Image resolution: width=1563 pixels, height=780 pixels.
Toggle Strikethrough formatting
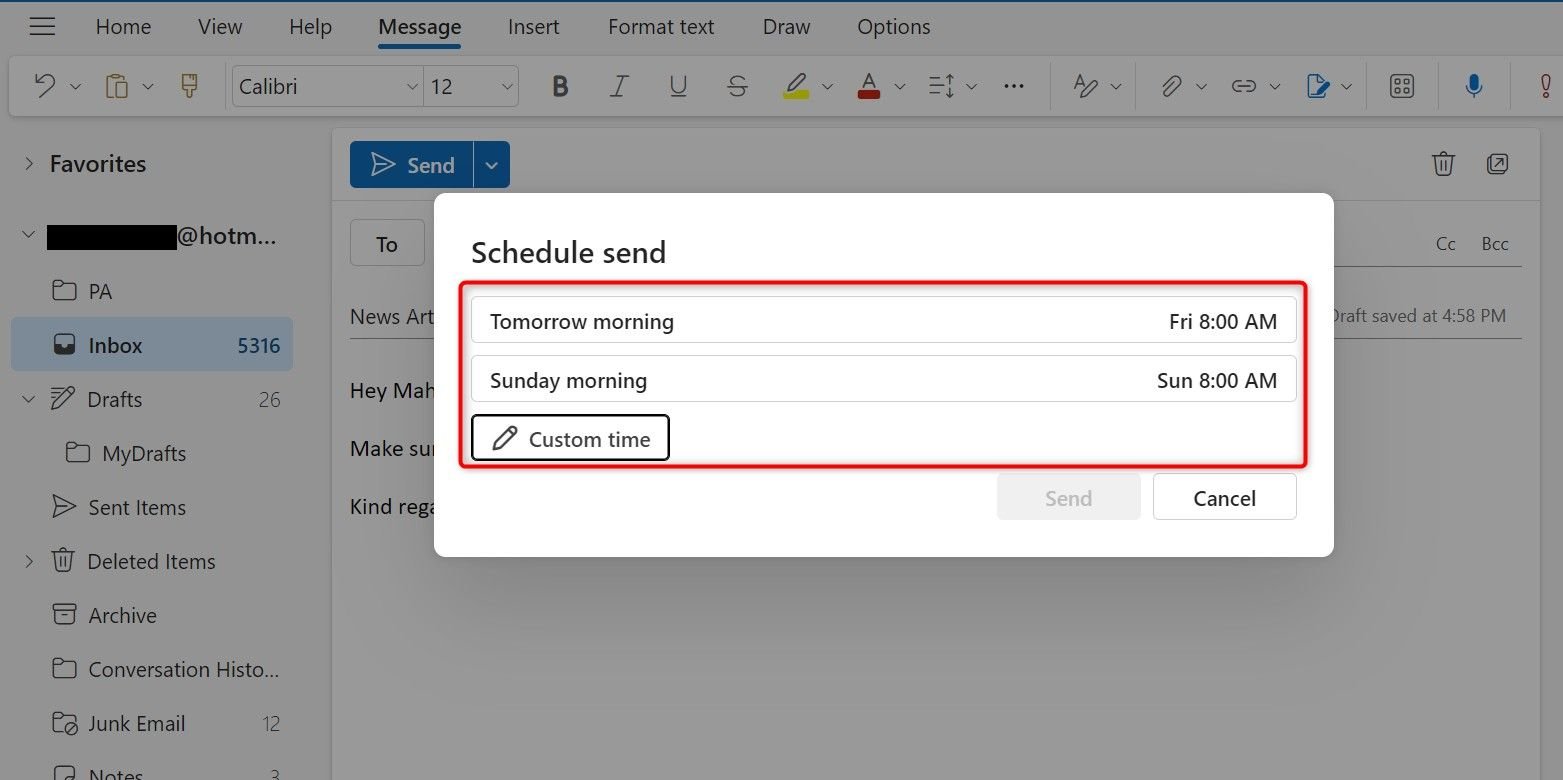(737, 87)
